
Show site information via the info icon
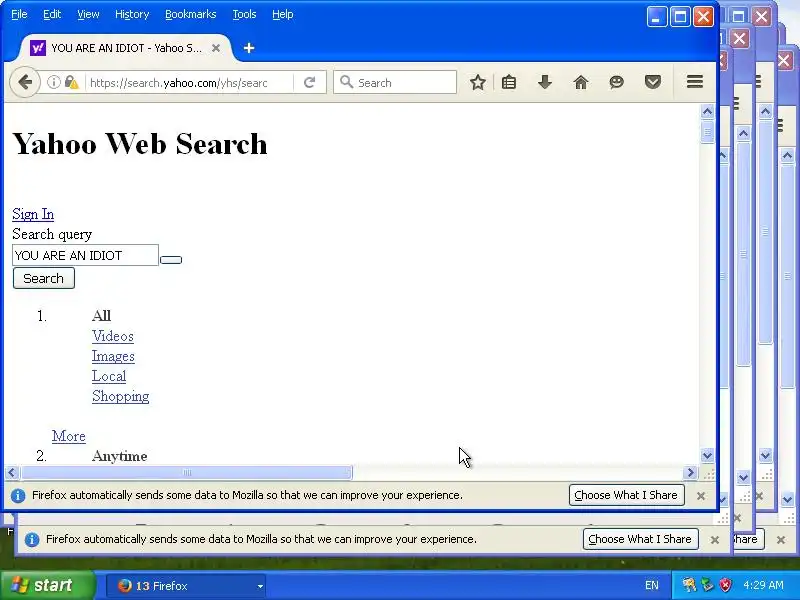[x=54, y=82]
